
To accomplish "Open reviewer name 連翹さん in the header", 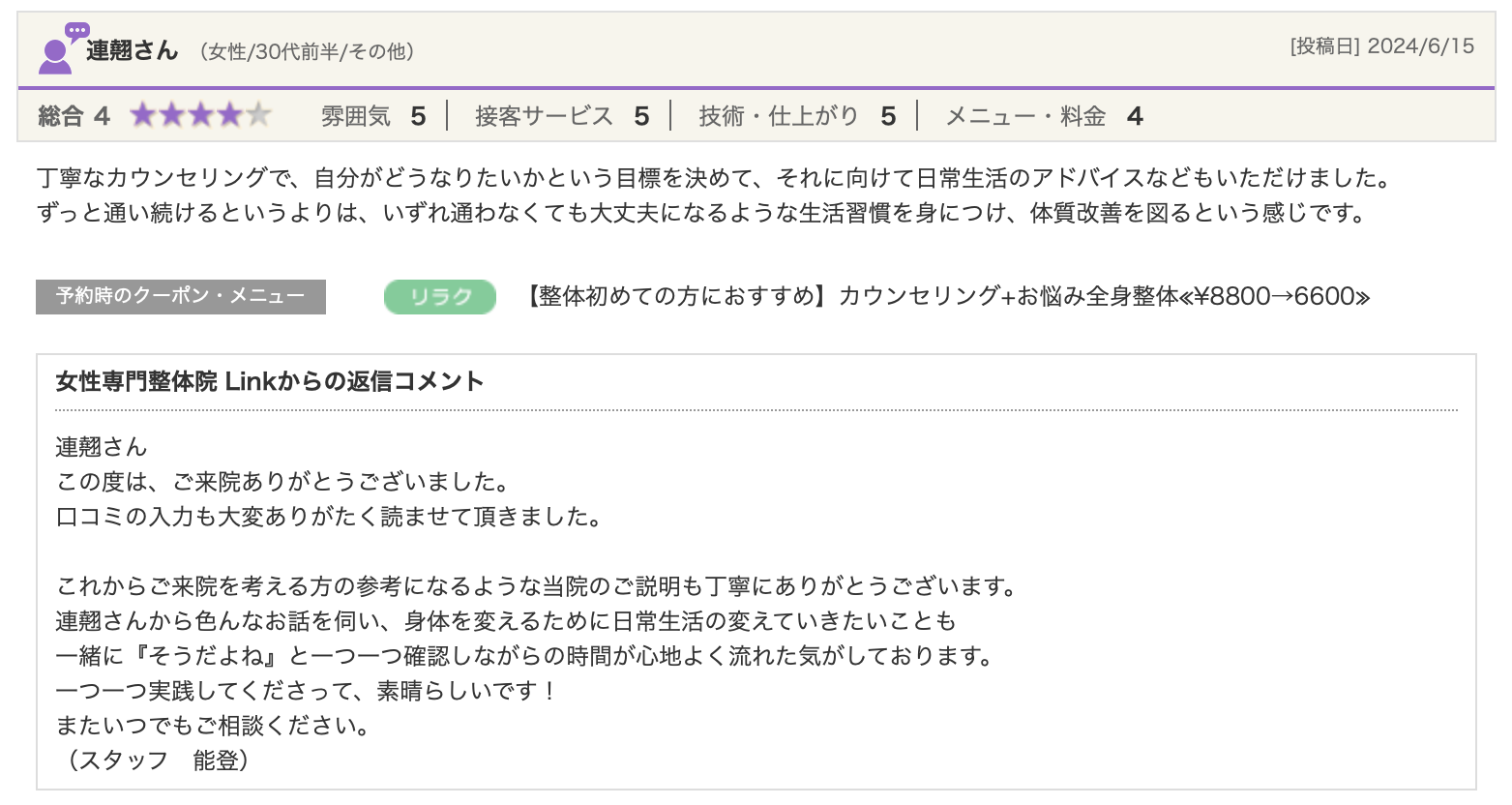I will (133, 50).
